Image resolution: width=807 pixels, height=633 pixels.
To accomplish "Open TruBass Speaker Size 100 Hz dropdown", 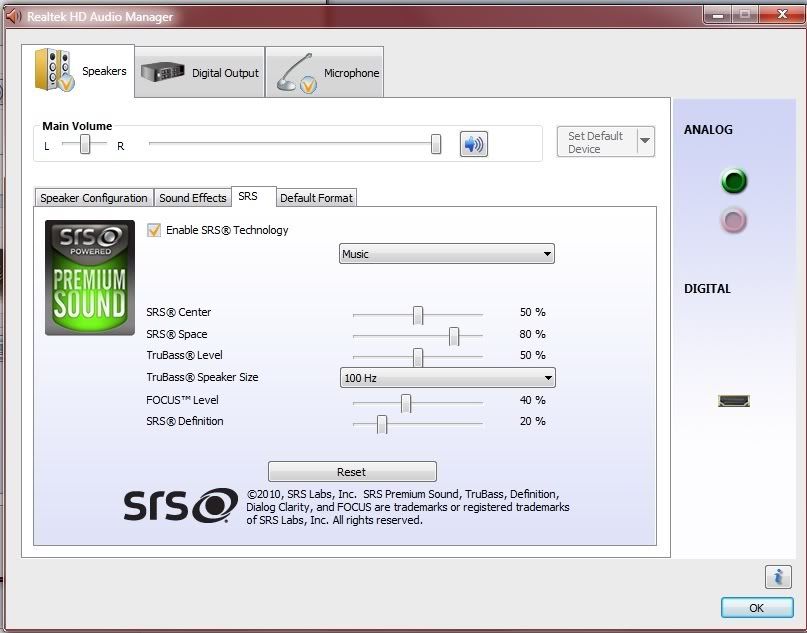I will pos(448,378).
